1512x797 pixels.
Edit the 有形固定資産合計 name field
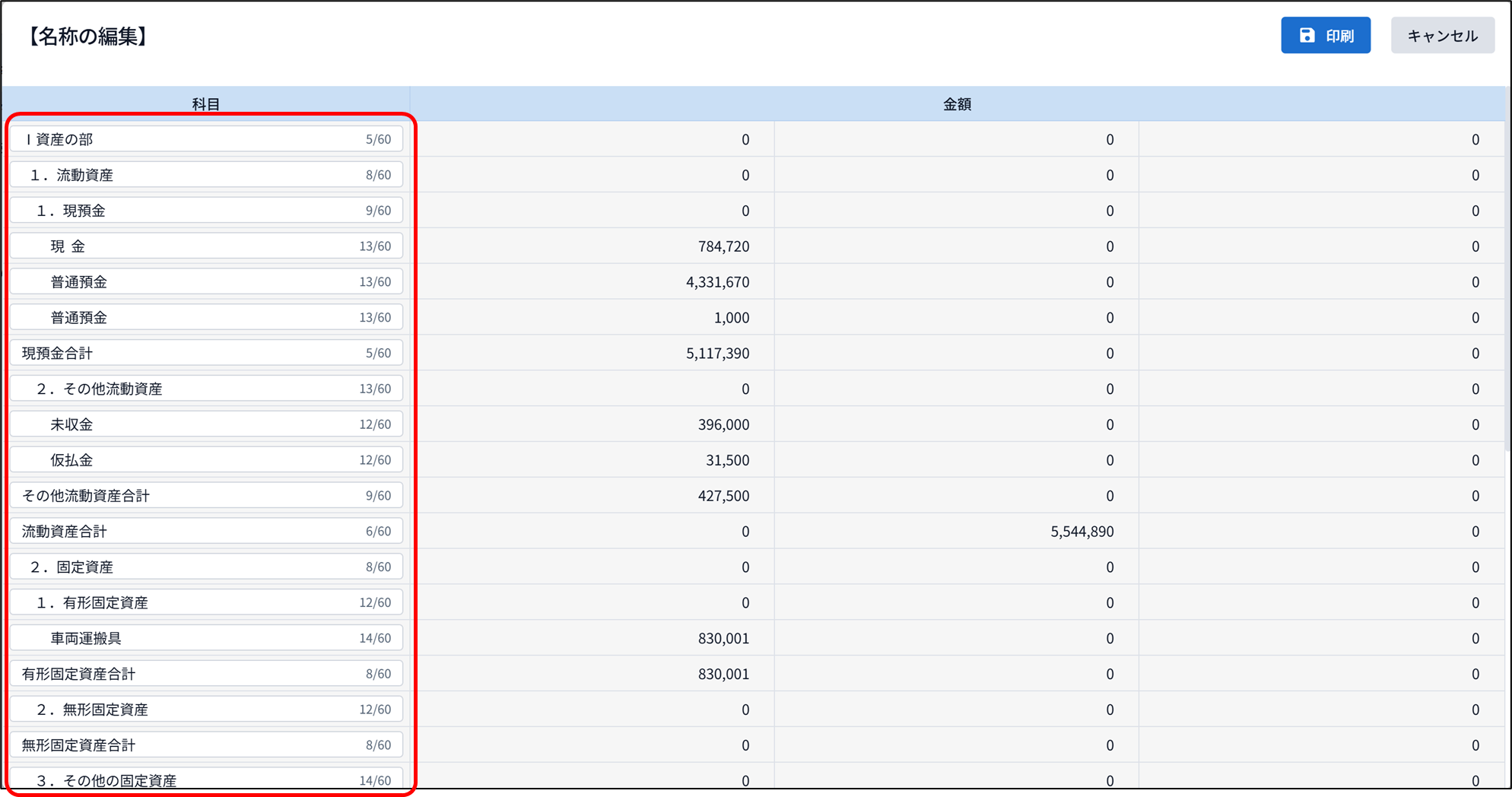pyautogui.click(x=206, y=674)
